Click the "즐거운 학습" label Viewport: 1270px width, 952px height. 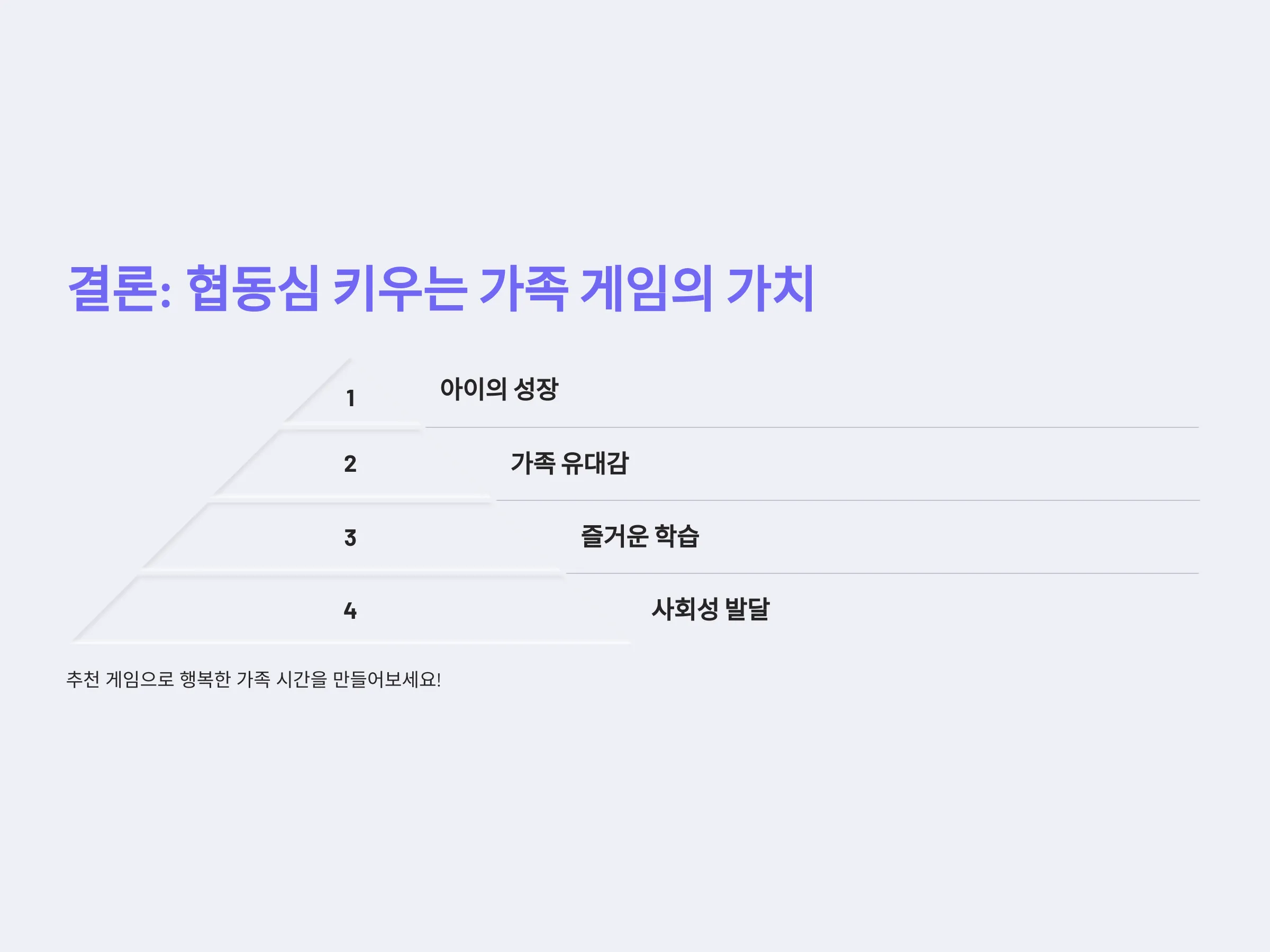[640, 536]
